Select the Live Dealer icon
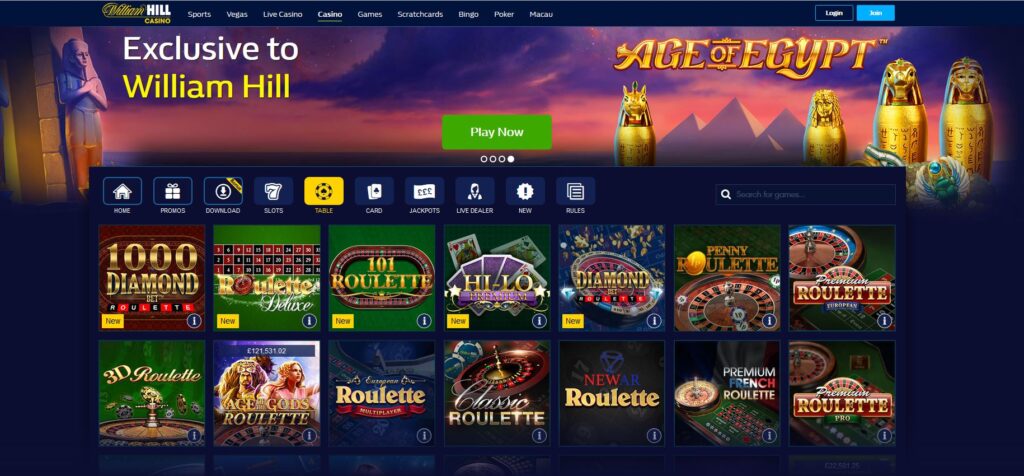The width and height of the screenshot is (1024, 476). pos(475,191)
